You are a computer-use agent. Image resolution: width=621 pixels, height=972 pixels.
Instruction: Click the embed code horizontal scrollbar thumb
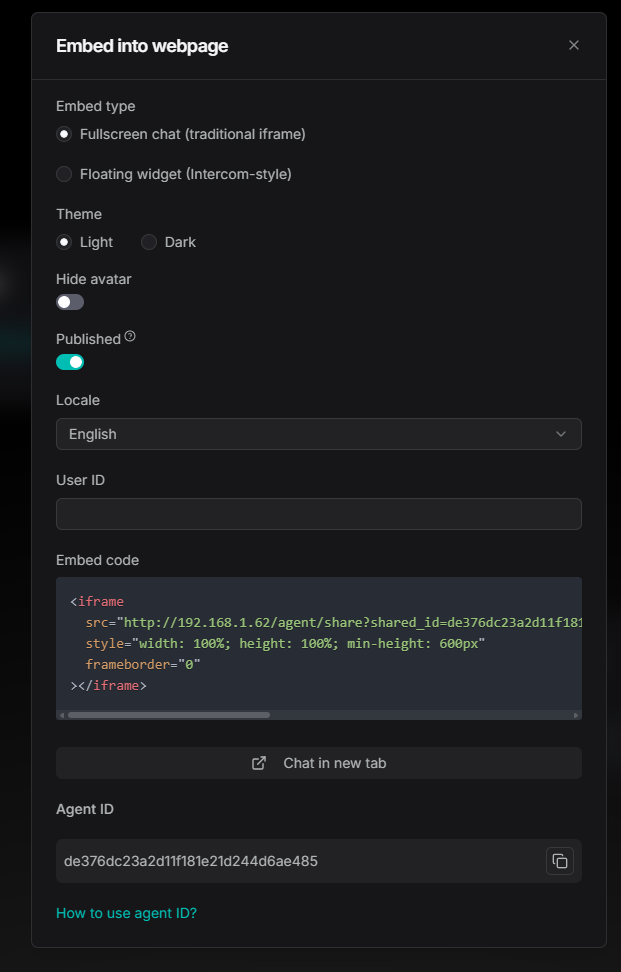click(x=168, y=715)
